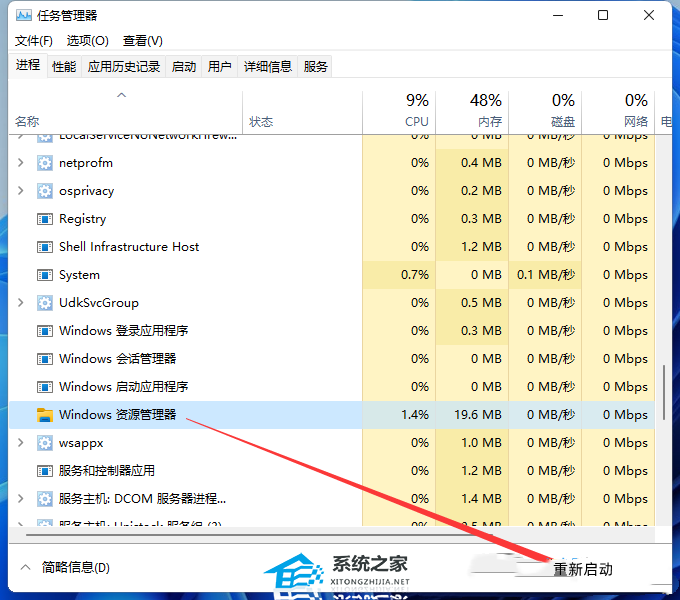Click the Shell Infrastructure Host icon

(45, 247)
